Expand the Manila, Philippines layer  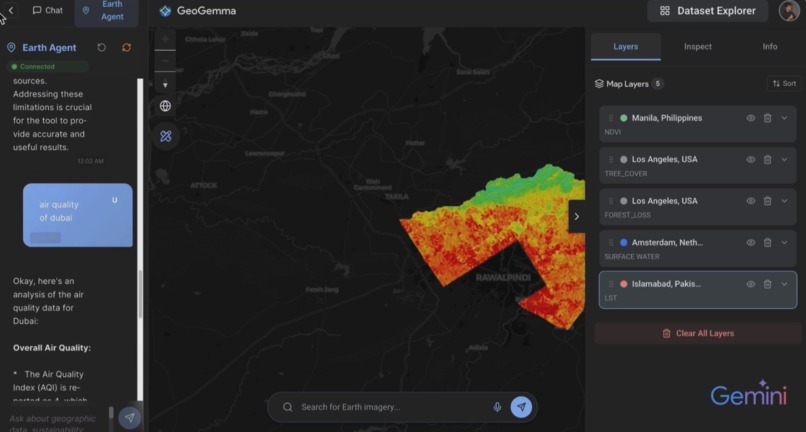[x=784, y=118]
